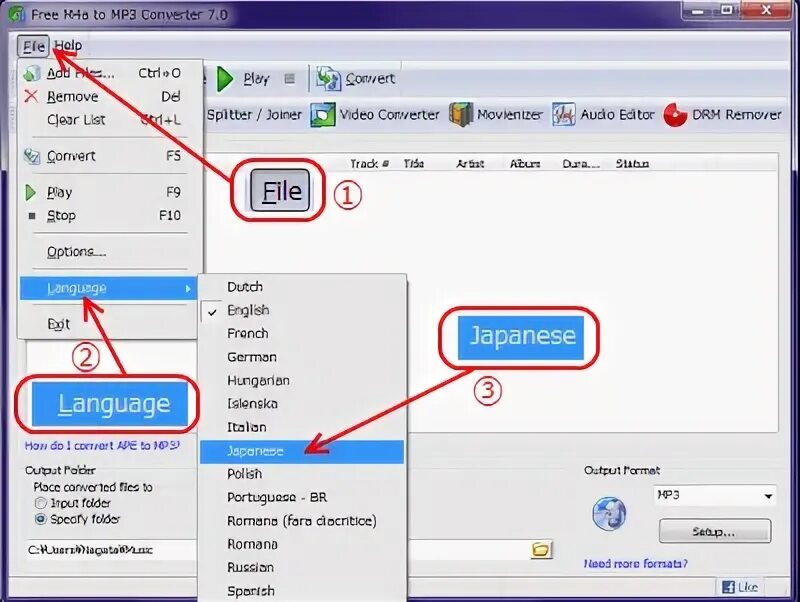Open the Help menu
The width and height of the screenshot is (800, 602).
68,45
